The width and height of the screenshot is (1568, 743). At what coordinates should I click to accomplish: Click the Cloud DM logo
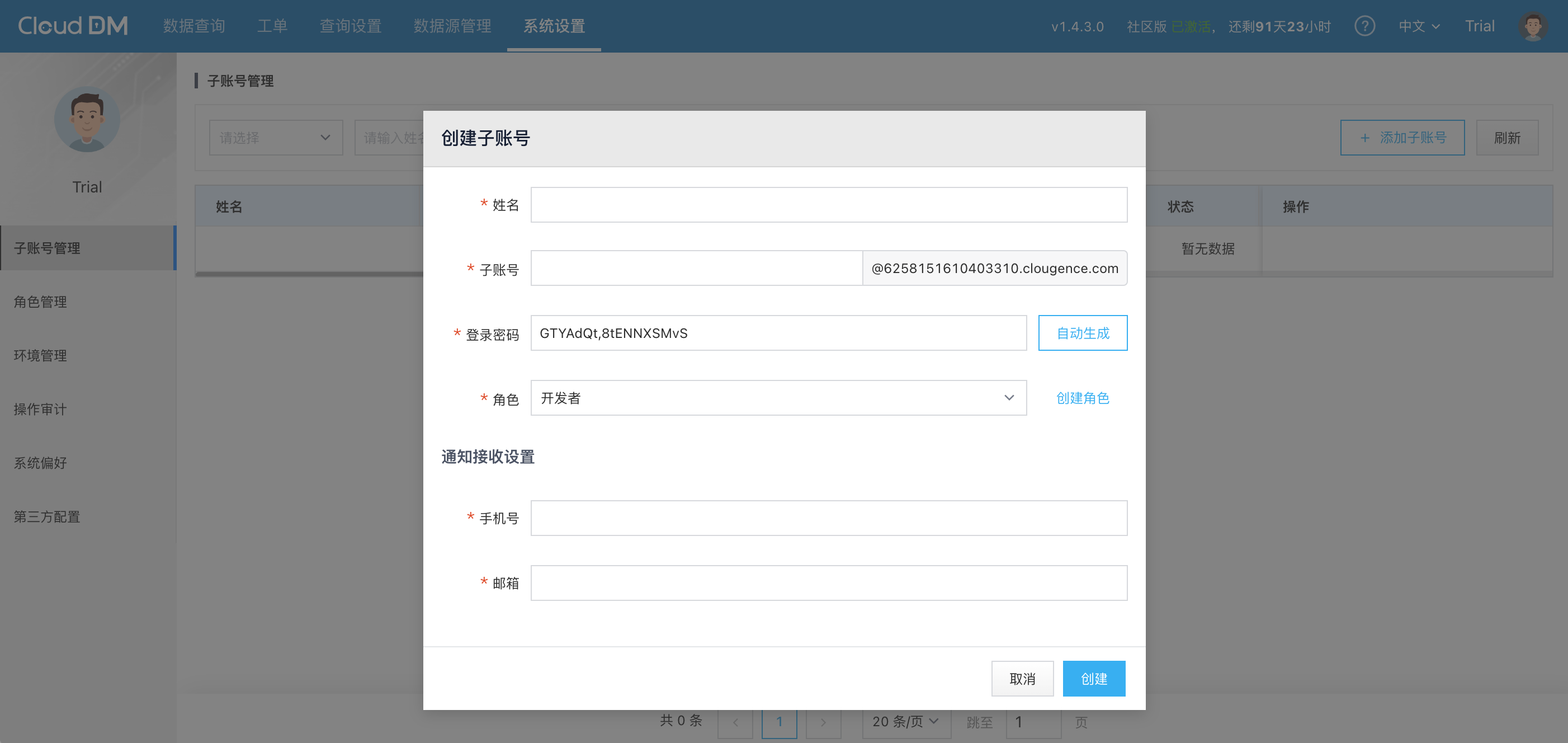pyautogui.click(x=73, y=26)
